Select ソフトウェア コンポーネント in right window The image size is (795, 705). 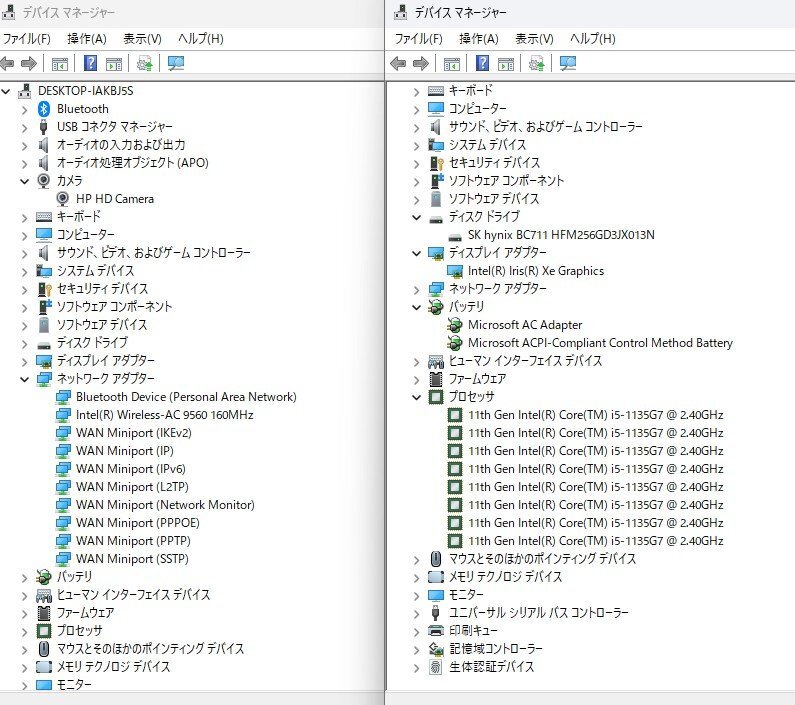(x=507, y=181)
